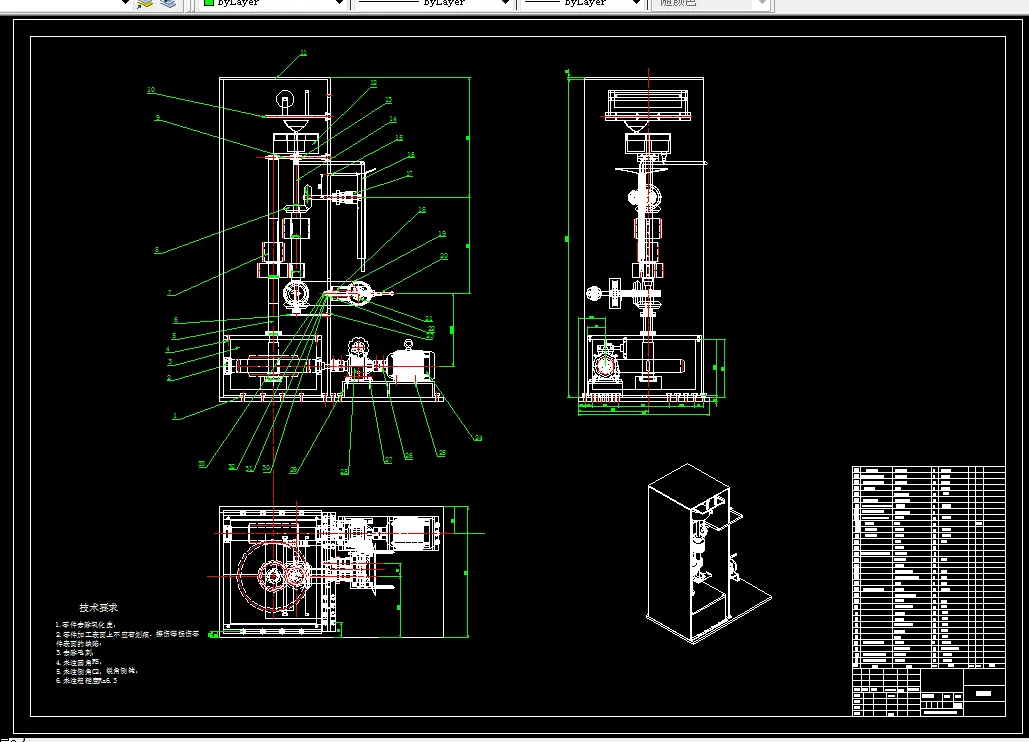Click the layer states manager icon
The image size is (1029, 742).
[x=169, y=3]
